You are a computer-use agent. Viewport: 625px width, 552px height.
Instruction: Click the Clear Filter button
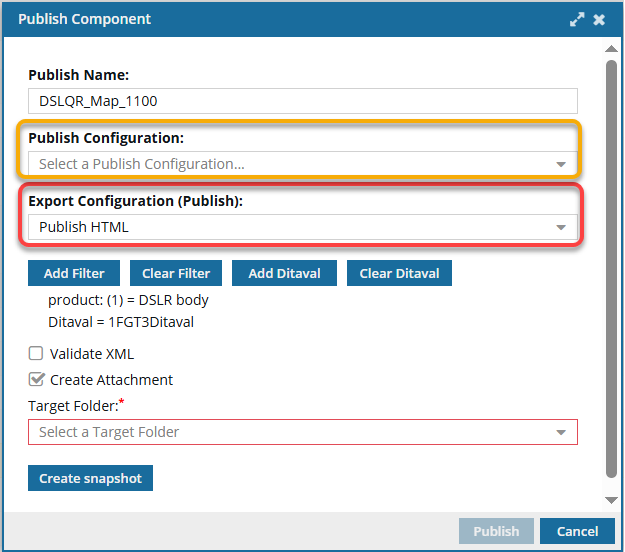point(175,273)
